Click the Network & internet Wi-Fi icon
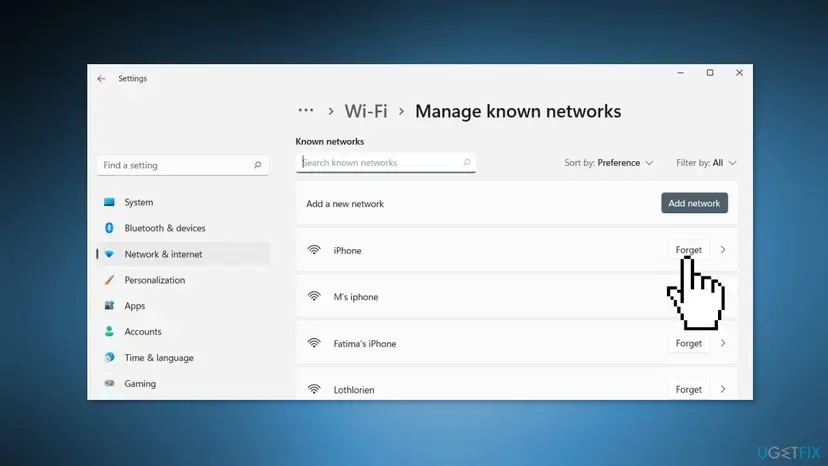Image resolution: width=828 pixels, height=466 pixels. (x=109, y=254)
